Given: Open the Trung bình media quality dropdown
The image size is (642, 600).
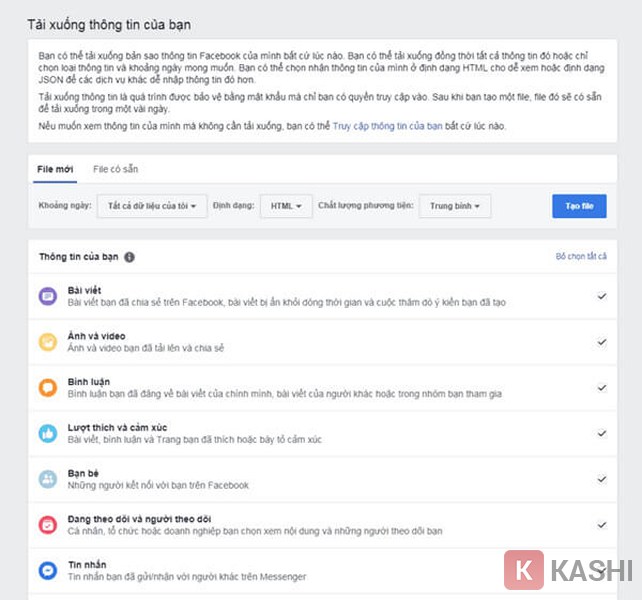Looking at the screenshot, I should [x=455, y=206].
